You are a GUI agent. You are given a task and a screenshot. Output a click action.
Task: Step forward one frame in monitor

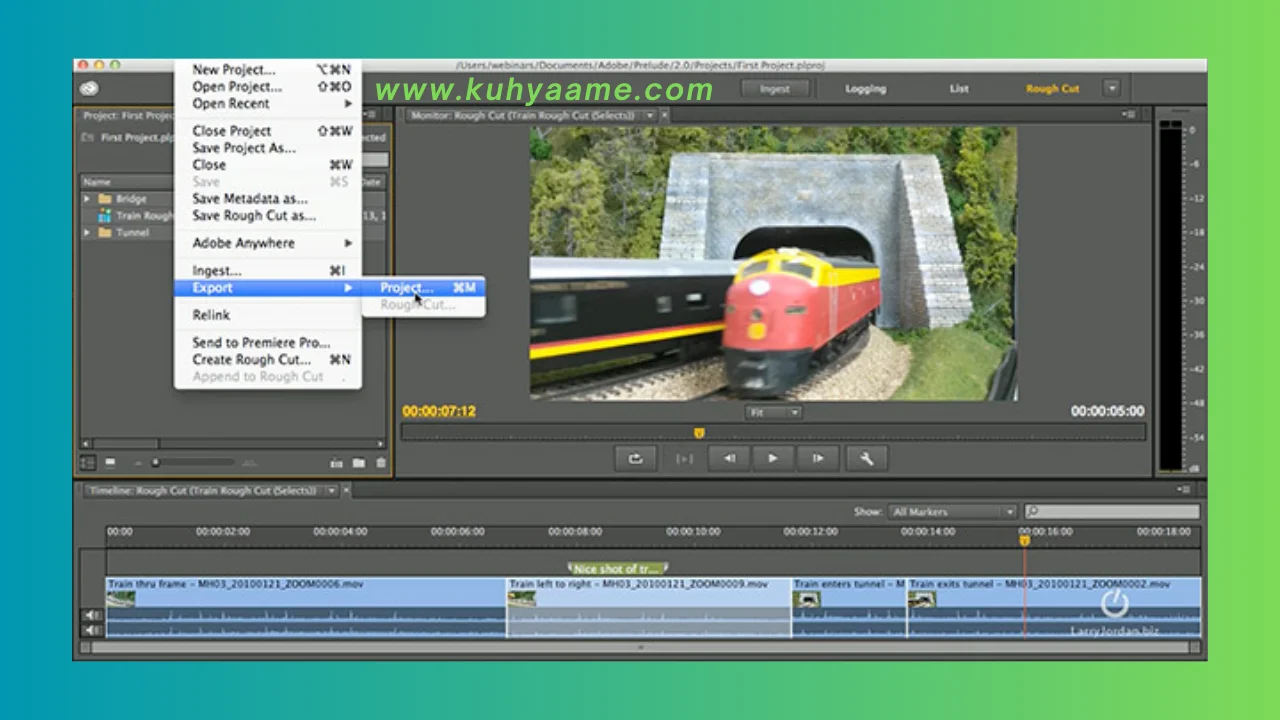click(x=817, y=459)
